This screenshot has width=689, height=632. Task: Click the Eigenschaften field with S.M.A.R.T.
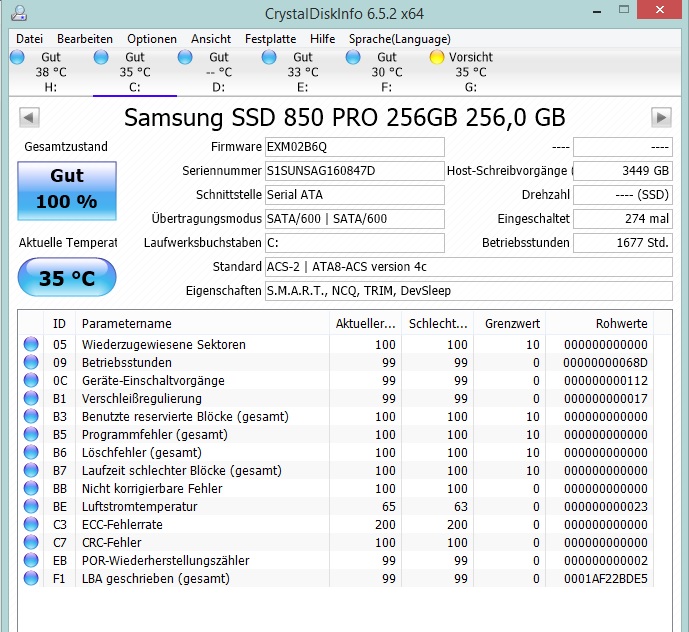(469, 291)
